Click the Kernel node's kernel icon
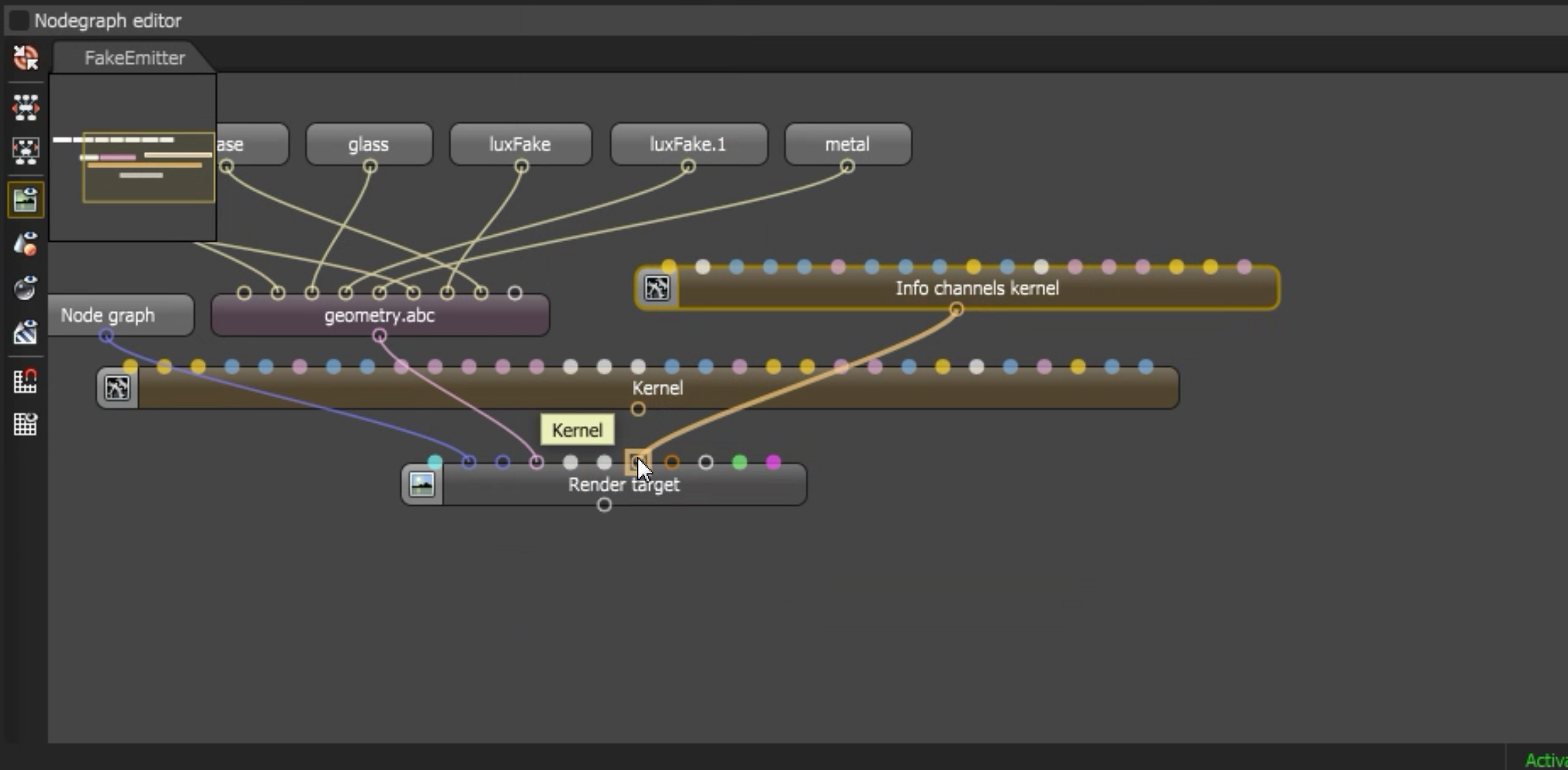Viewport: 1568px width, 770px height. [x=117, y=388]
